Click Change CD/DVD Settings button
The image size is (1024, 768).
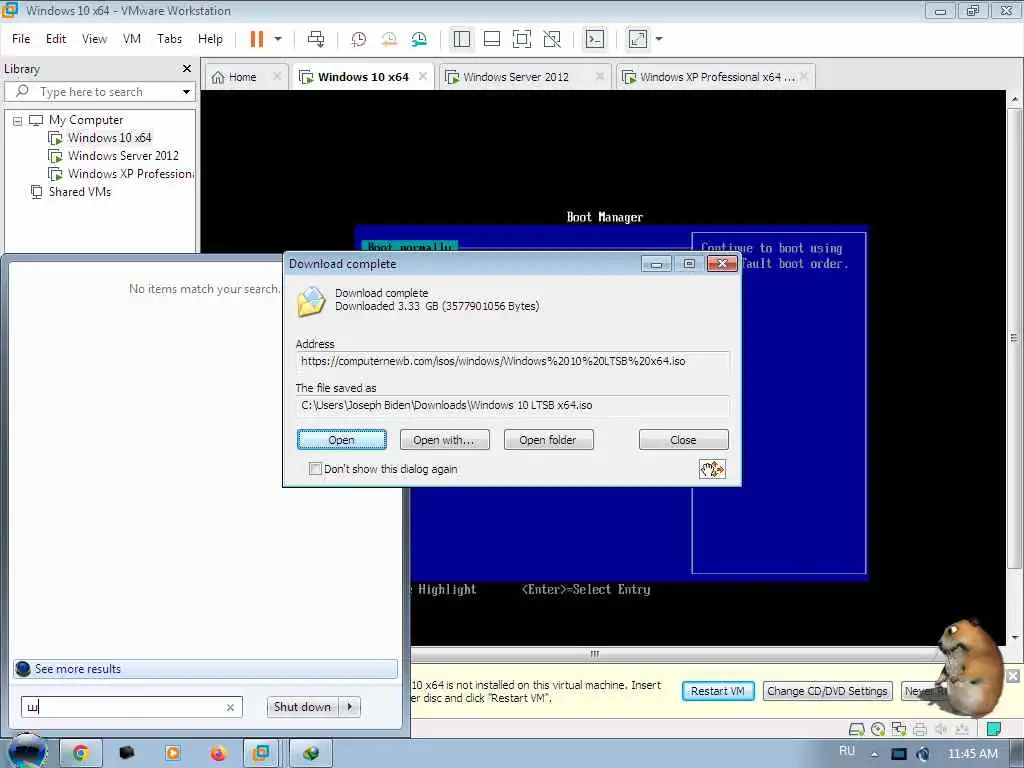point(827,691)
